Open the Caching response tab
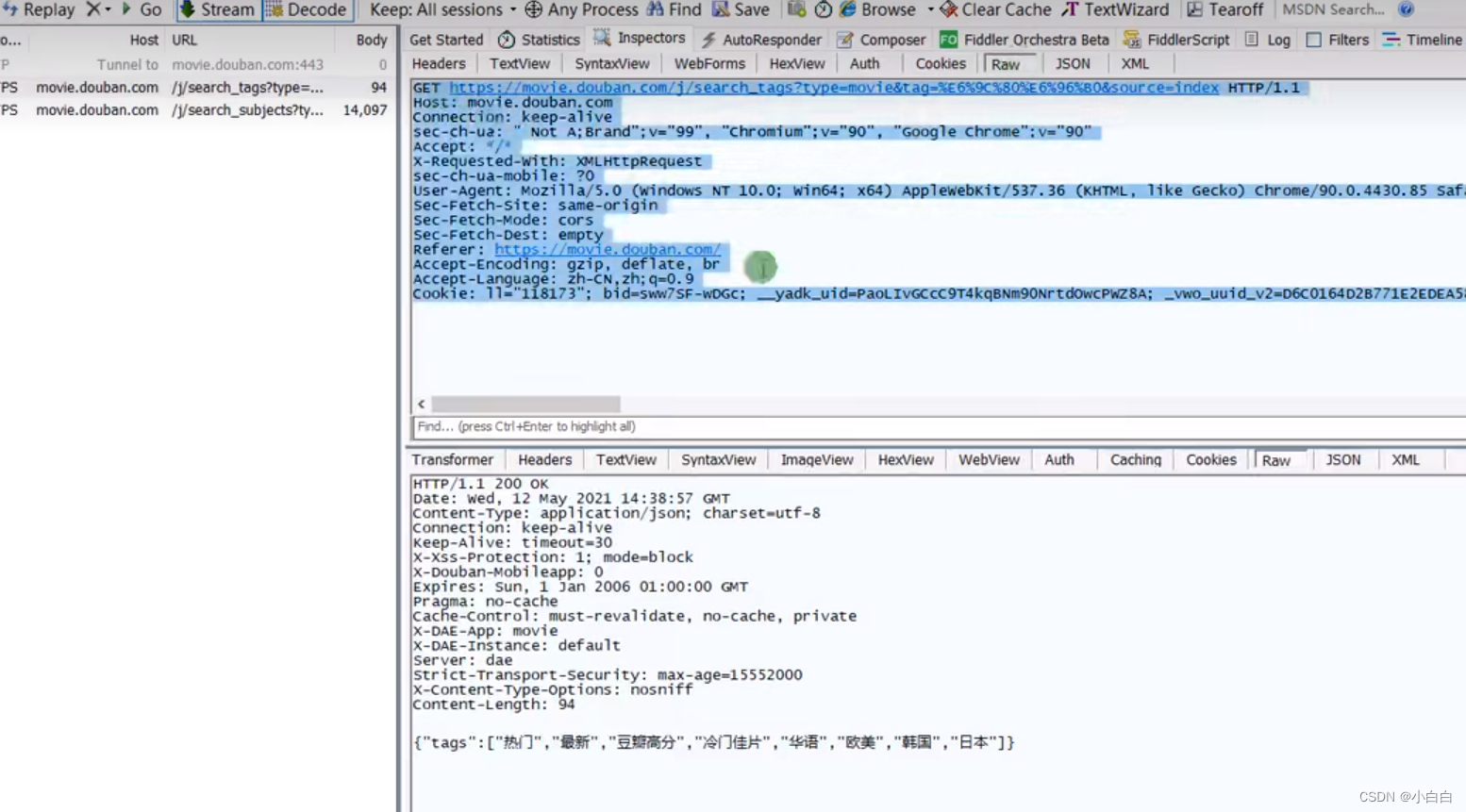Viewport: 1466px width, 812px height. point(1136,459)
